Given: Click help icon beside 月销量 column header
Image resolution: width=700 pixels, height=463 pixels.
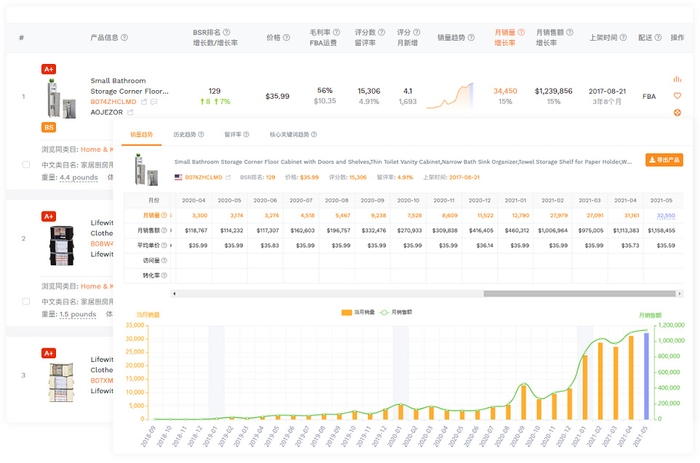Looking at the screenshot, I should pos(521,32).
